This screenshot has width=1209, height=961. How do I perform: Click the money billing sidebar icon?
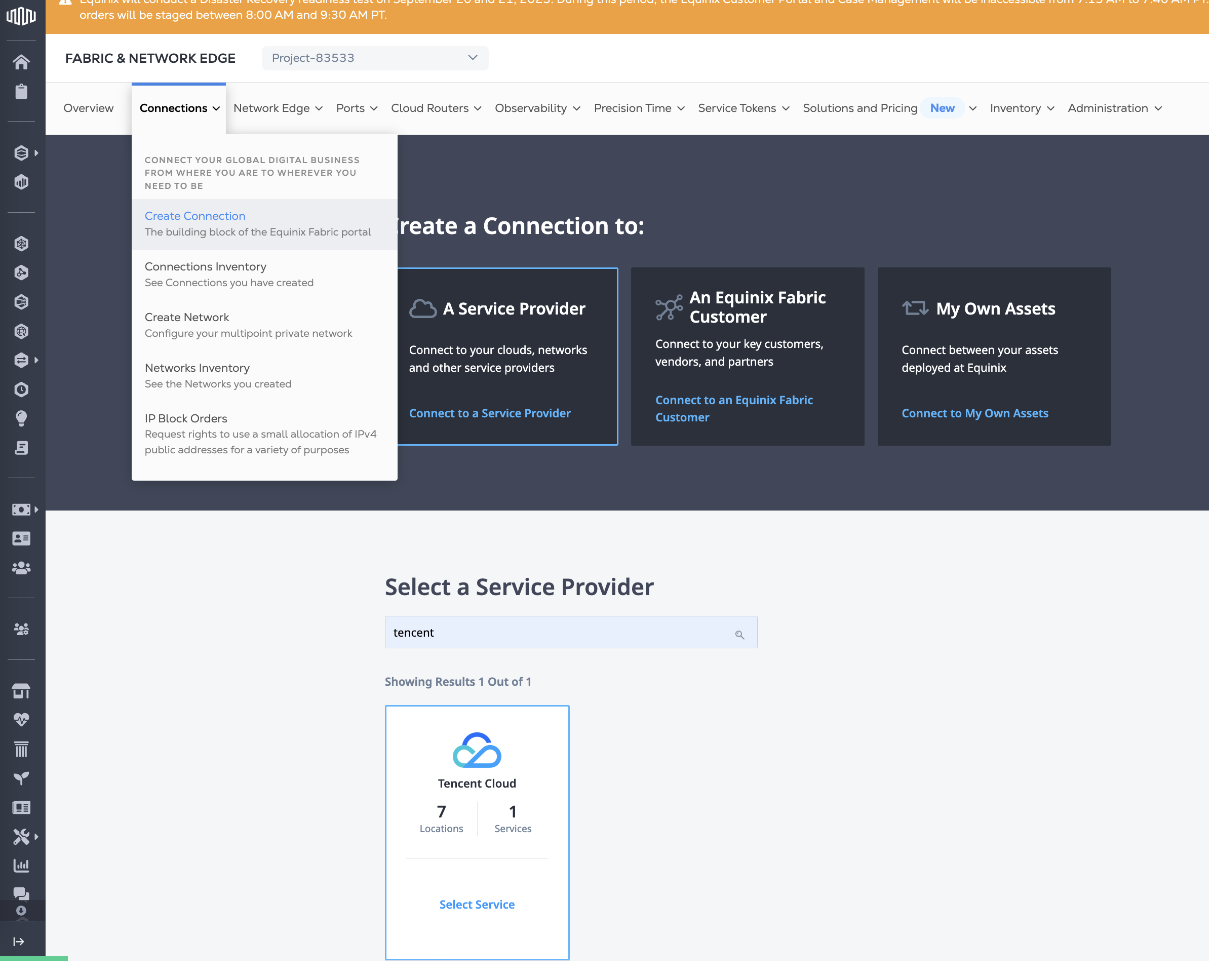pyautogui.click(x=21, y=509)
